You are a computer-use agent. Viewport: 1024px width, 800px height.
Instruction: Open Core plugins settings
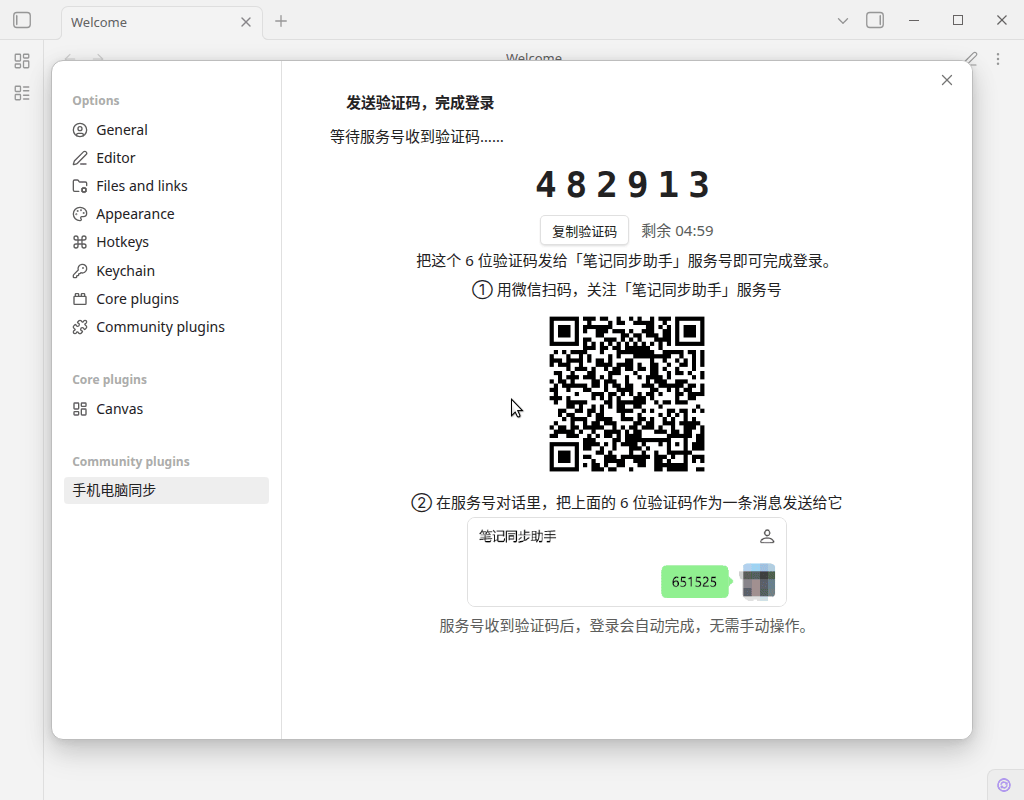tap(166, 299)
